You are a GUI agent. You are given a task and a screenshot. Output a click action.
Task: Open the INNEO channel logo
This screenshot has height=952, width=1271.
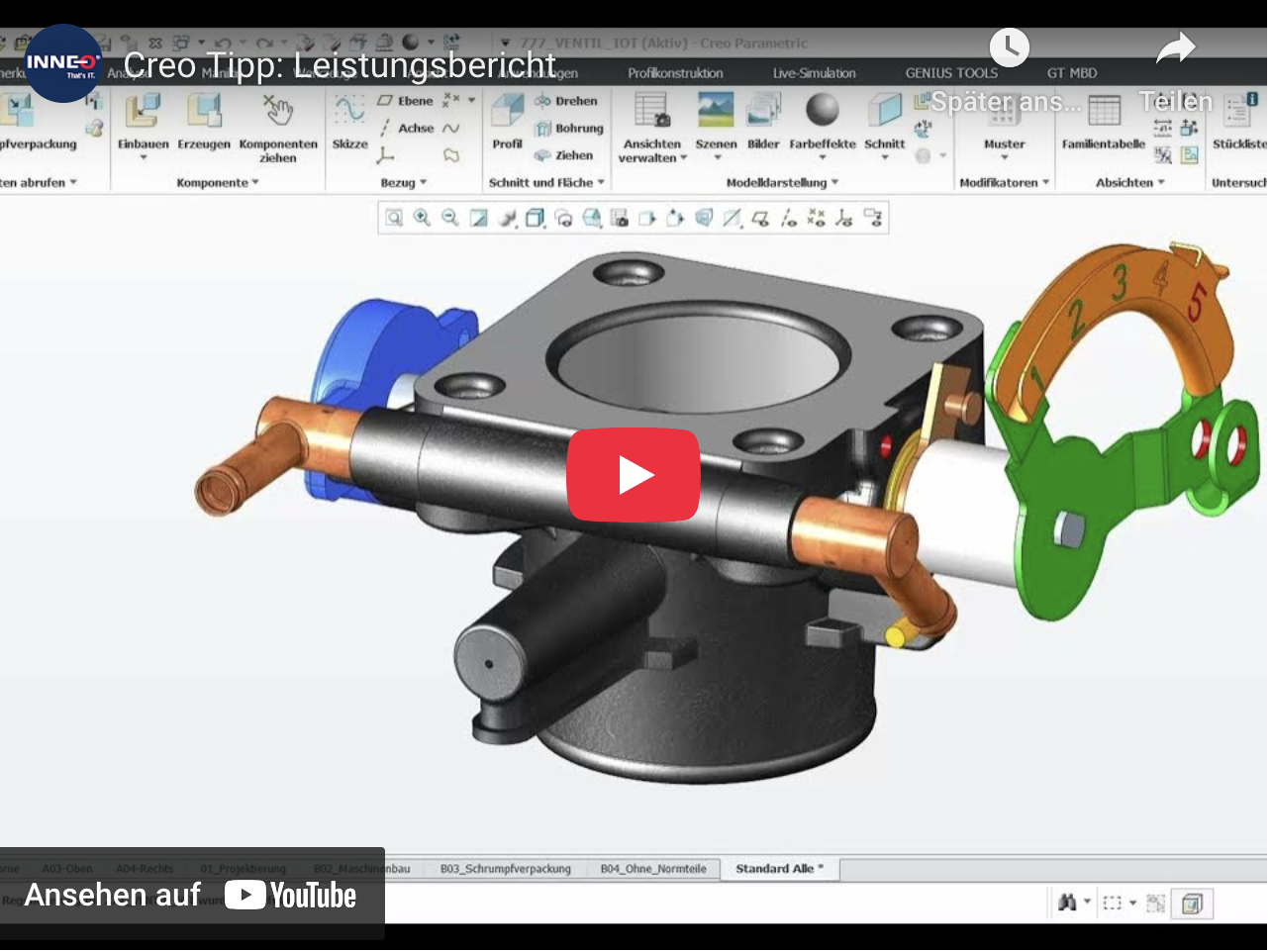pyautogui.click(x=62, y=63)
